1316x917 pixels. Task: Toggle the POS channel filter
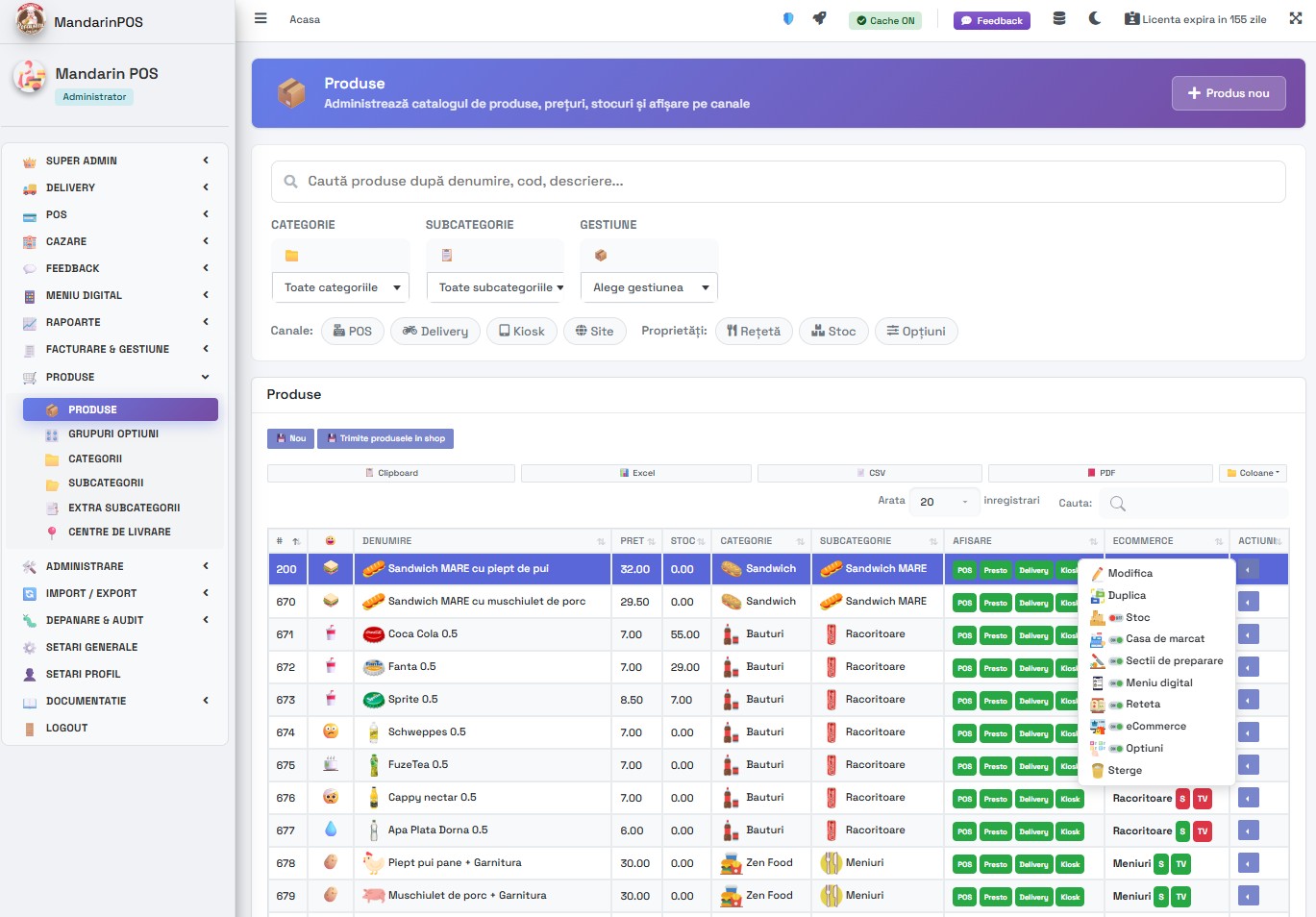pyautogui.click(x=352, y=332)
